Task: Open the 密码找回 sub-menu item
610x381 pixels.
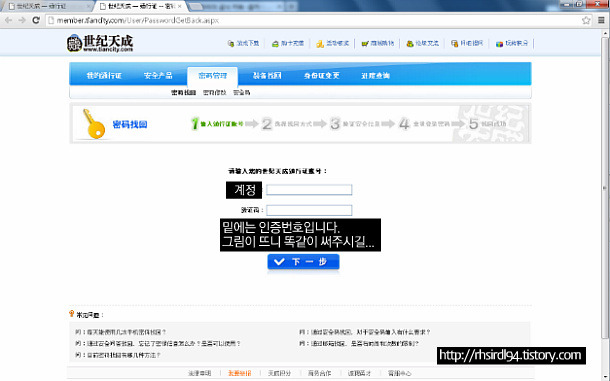Action: click(x=184, y=93)
